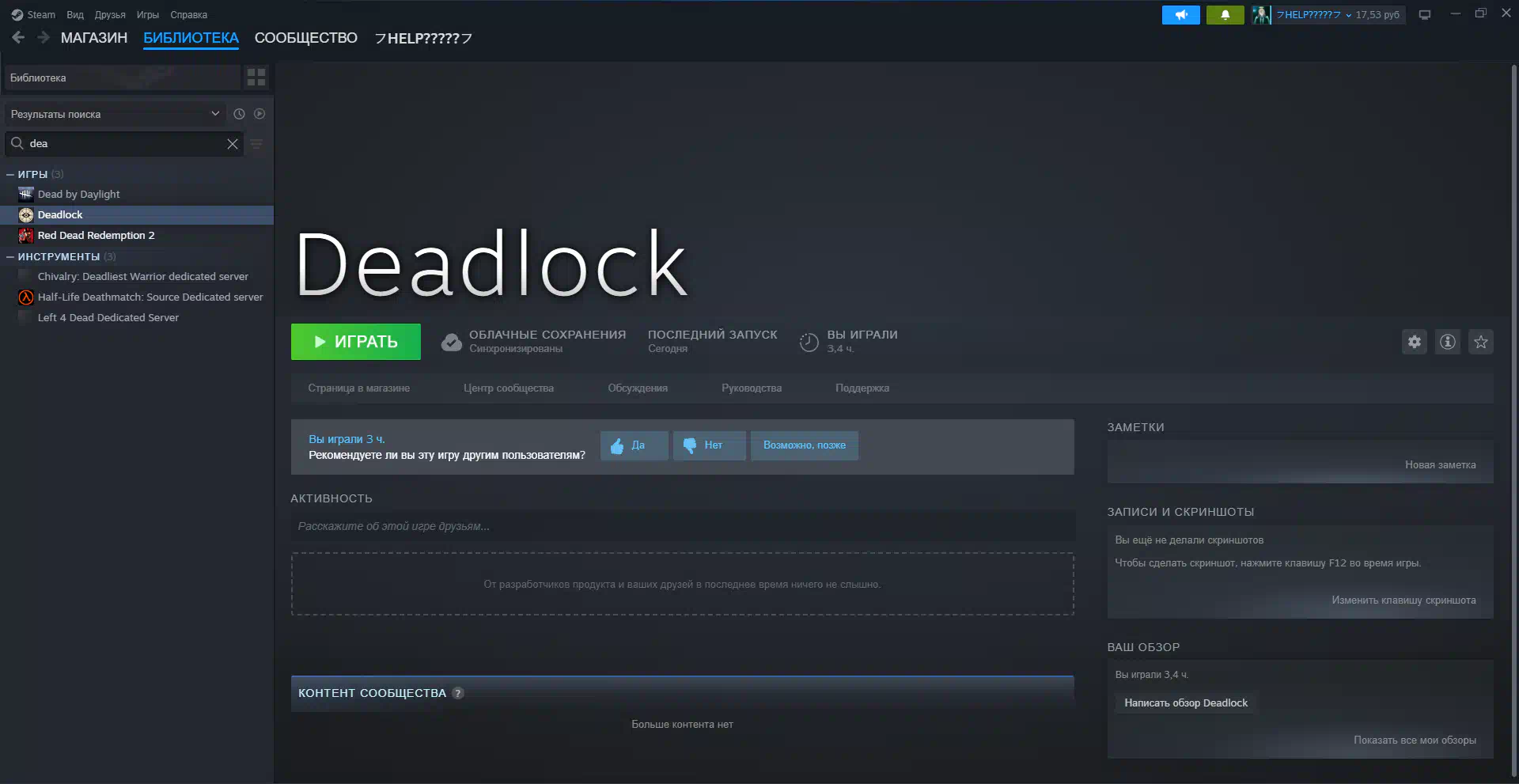Click the Half-Life Deathmatch server icon
The image size is (1519, 784).
26,297
